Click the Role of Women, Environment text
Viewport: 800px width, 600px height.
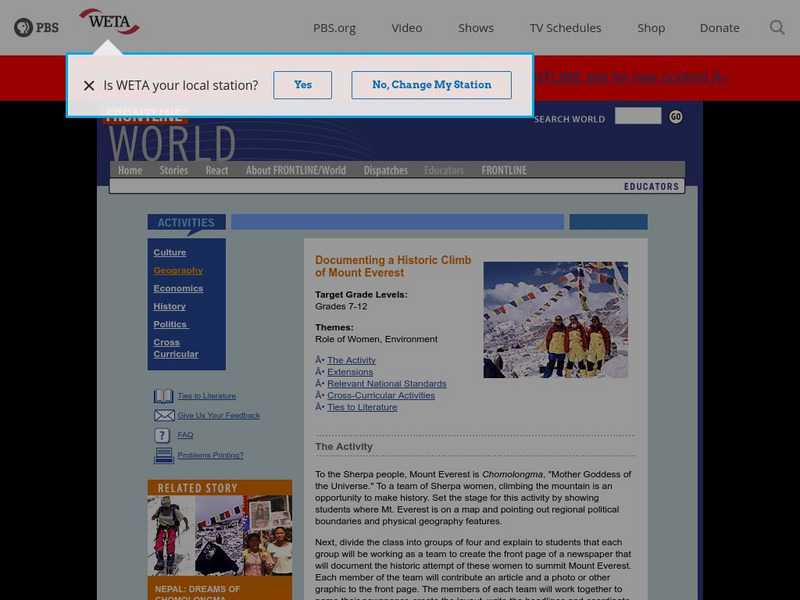[x=376, y=339]
